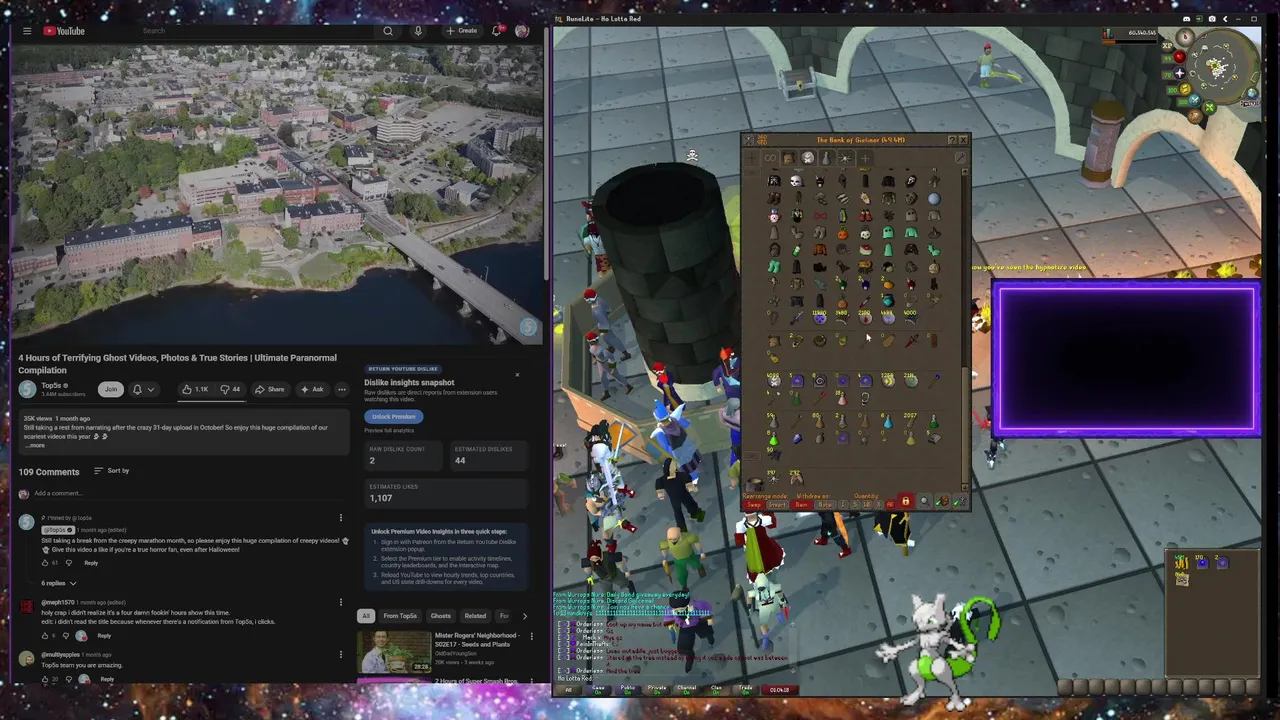Click the deposit worn equipment button
The image size is (1280, 720).
click(961, 501)
